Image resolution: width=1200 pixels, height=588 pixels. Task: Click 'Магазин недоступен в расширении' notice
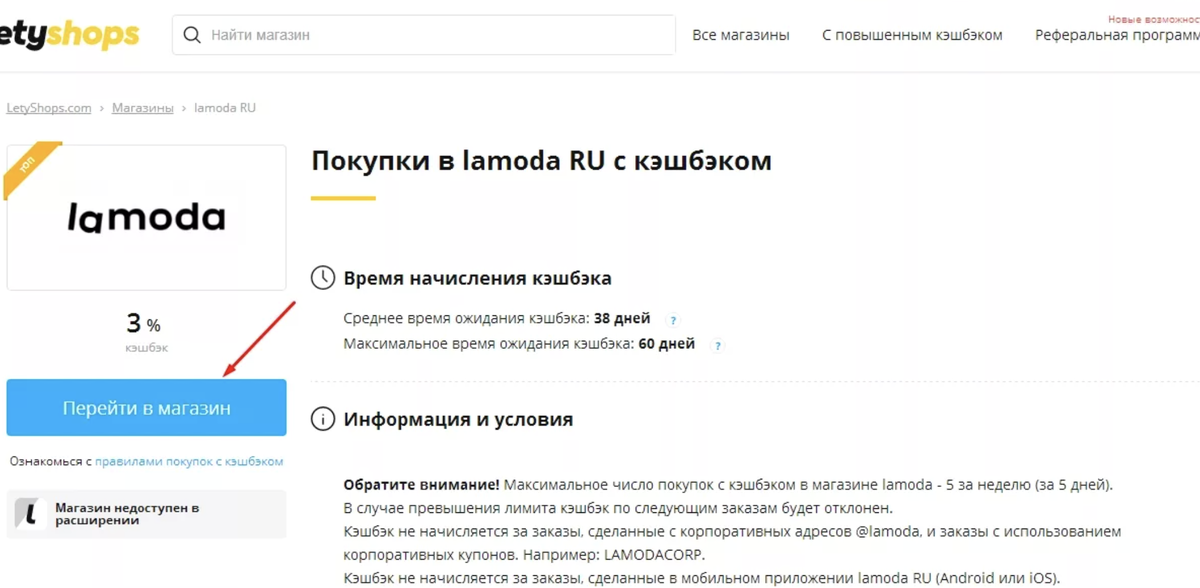[x=146, y=514]
